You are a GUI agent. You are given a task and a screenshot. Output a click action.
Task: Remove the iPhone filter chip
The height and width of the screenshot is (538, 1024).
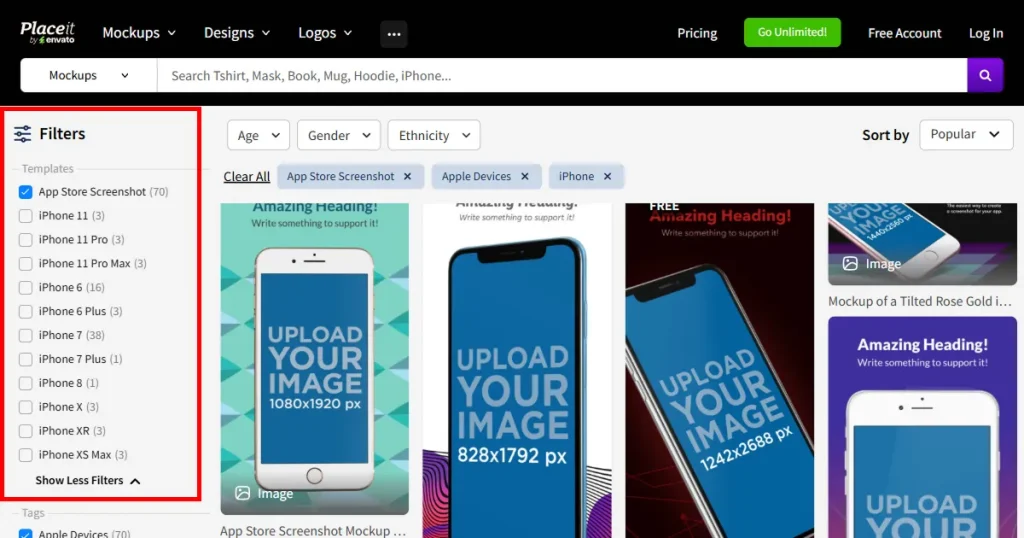[607, 176]
